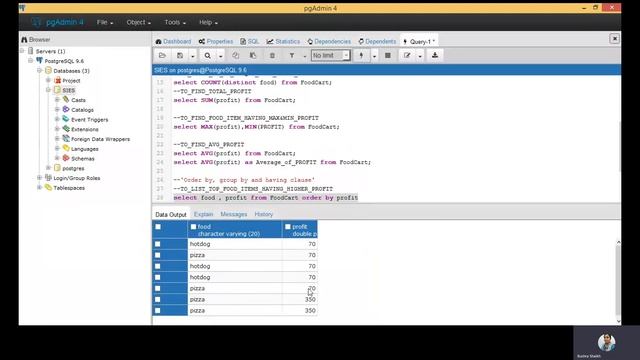
Task: Toggle the select-all checkbox in result header
Action: click(158, 227)
